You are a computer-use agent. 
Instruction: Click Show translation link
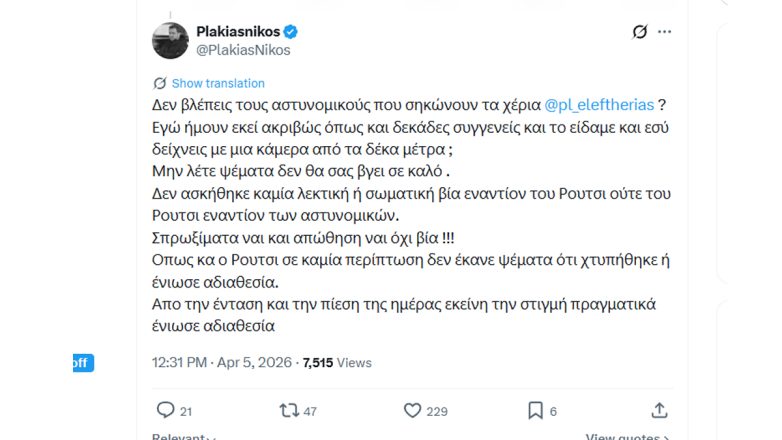[x=218, y=83]
